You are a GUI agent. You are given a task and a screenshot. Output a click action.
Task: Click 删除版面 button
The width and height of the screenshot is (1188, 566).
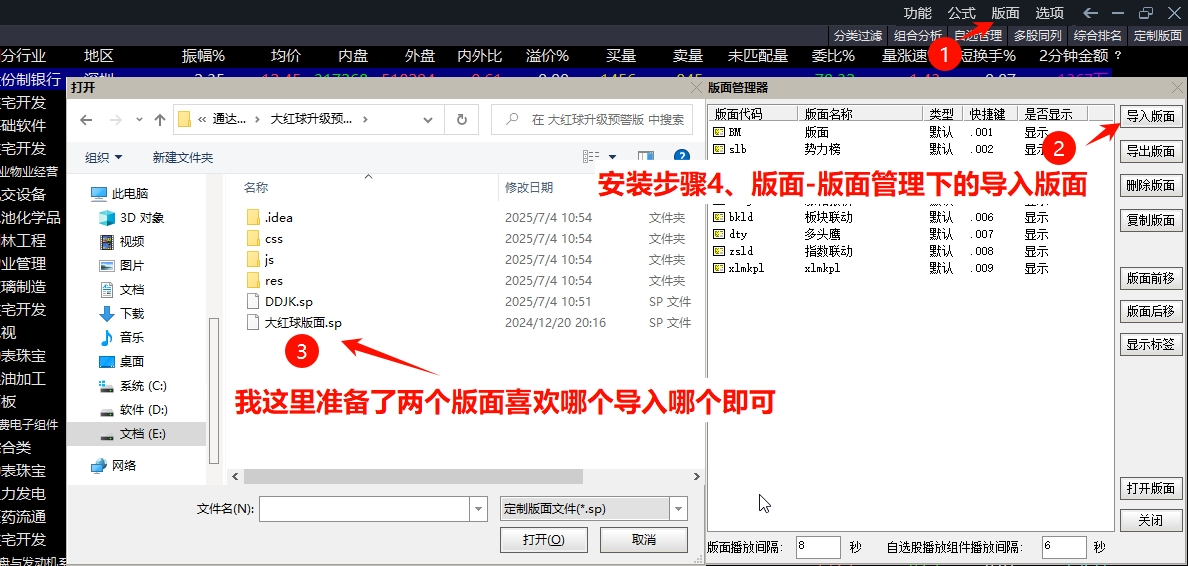(x=1150, y=186)
